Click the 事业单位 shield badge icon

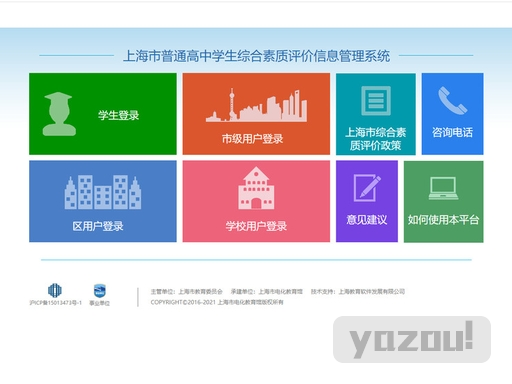[x=99, y=291]
